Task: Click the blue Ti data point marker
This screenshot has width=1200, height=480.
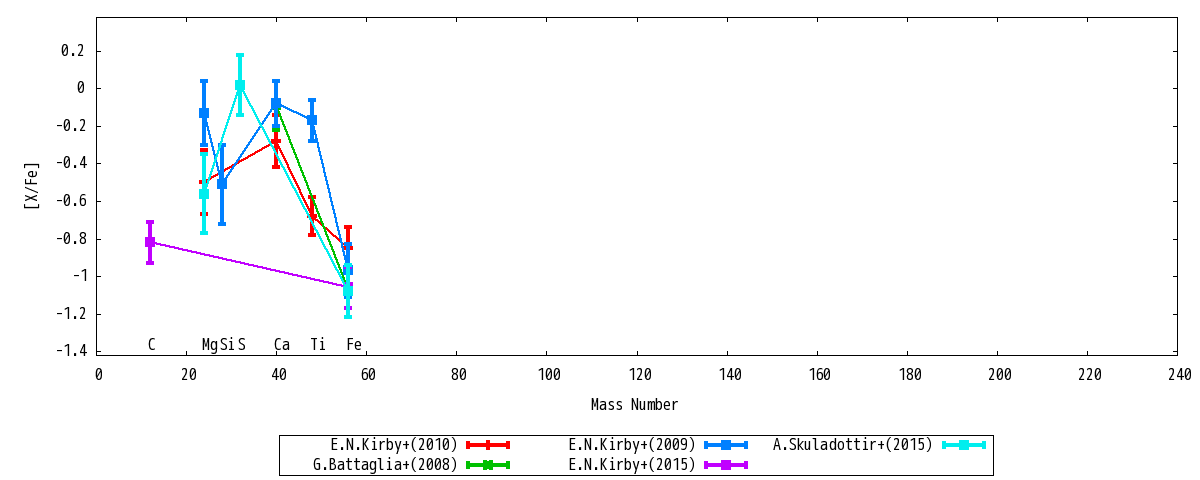Action: [x=312, y=120]
